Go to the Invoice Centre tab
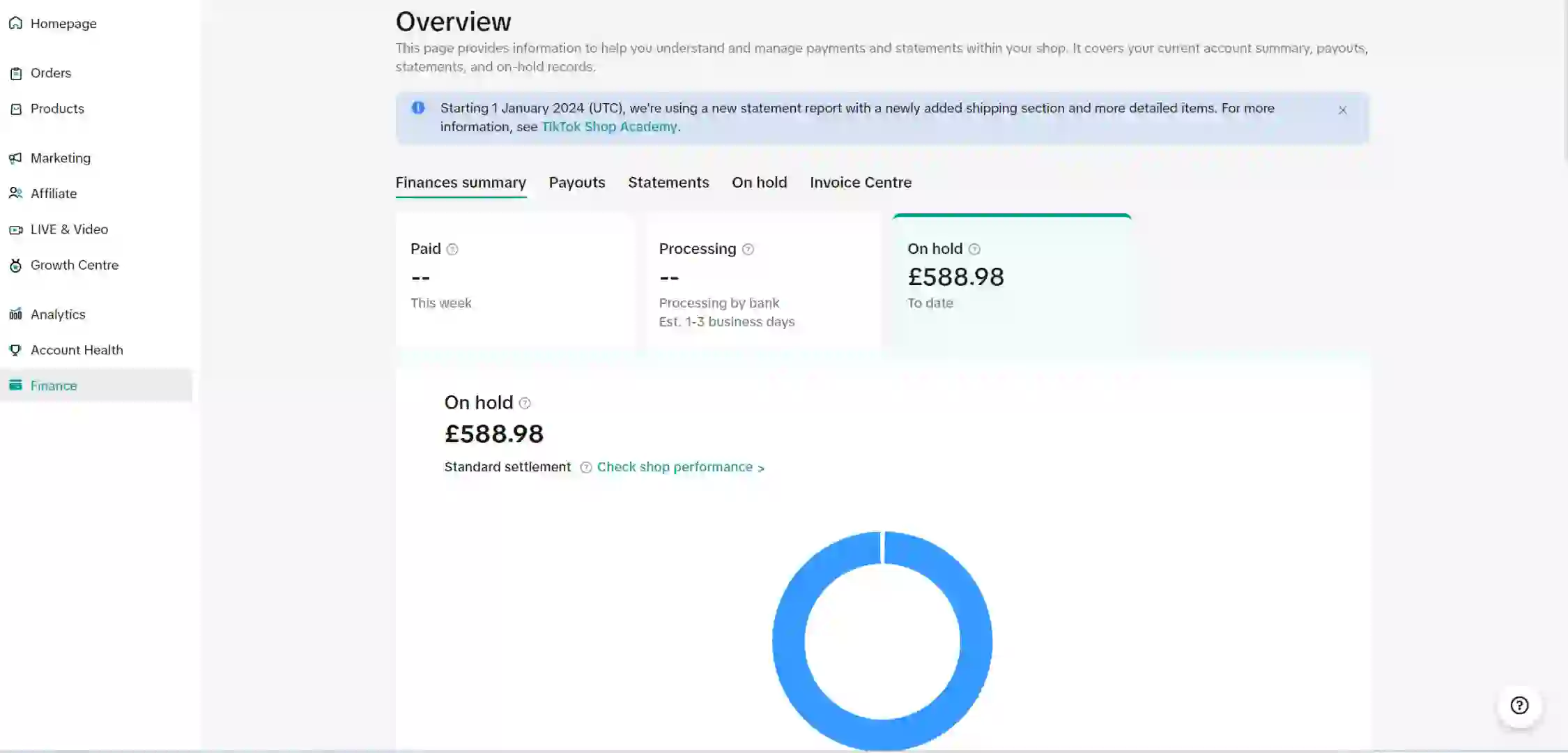This screenshot has height=753, width=1568. coord(860,183)
